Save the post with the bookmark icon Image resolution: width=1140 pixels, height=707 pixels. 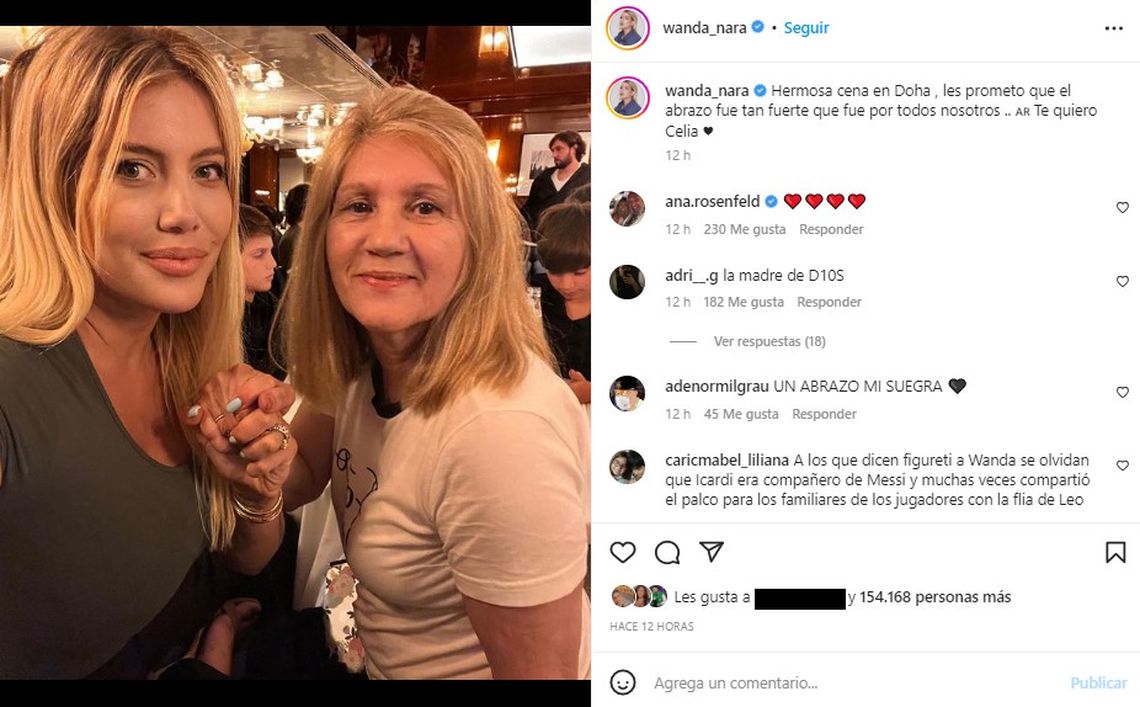[x=1115, y=552]
